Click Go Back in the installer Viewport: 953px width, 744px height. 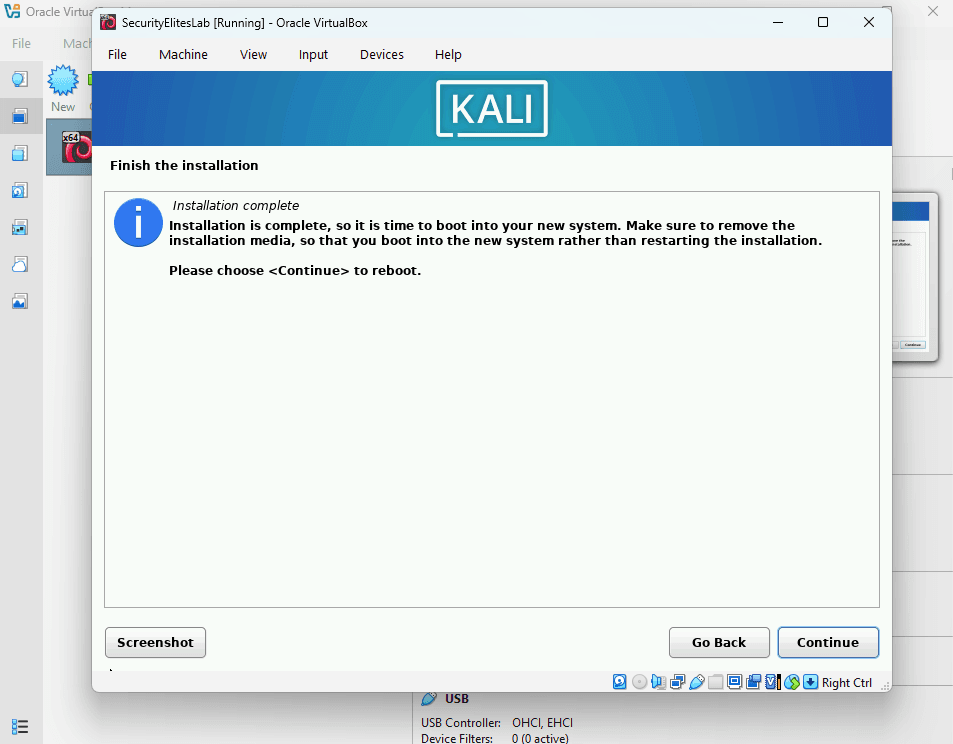(719, 642)
